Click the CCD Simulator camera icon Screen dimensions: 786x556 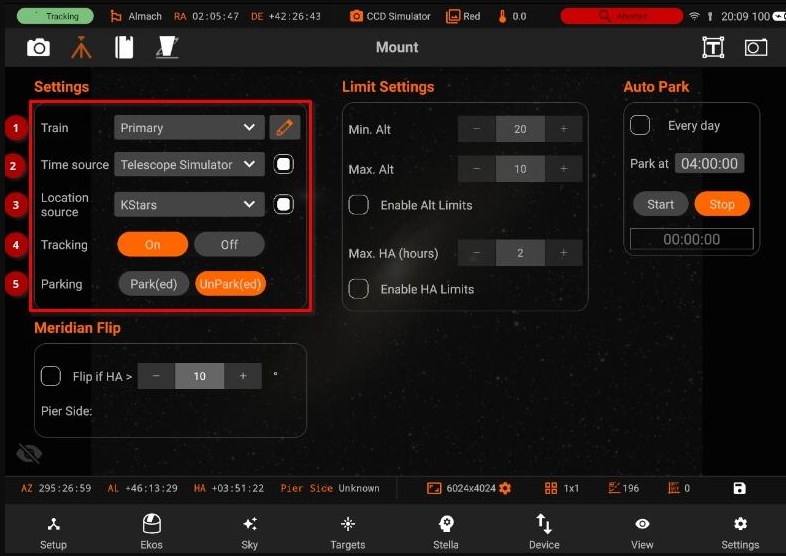tap(356, 16)
